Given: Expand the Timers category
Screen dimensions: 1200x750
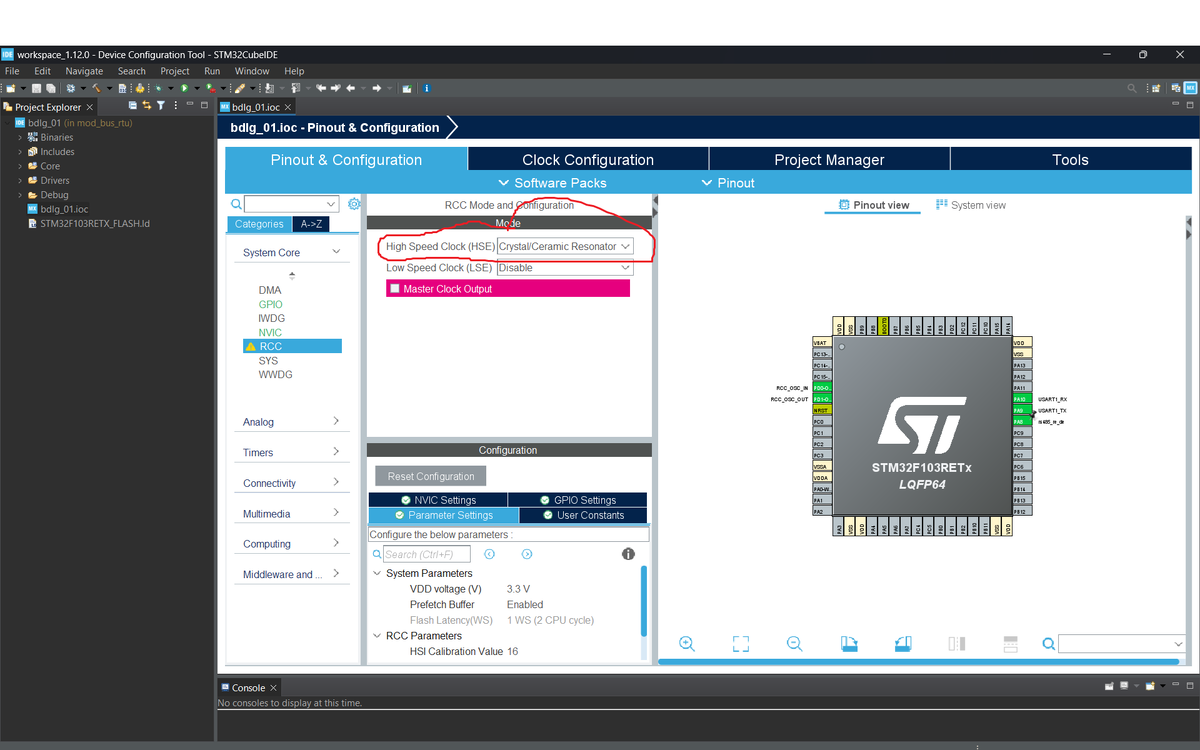Looking at the screenshot, I should coord(336,452).
